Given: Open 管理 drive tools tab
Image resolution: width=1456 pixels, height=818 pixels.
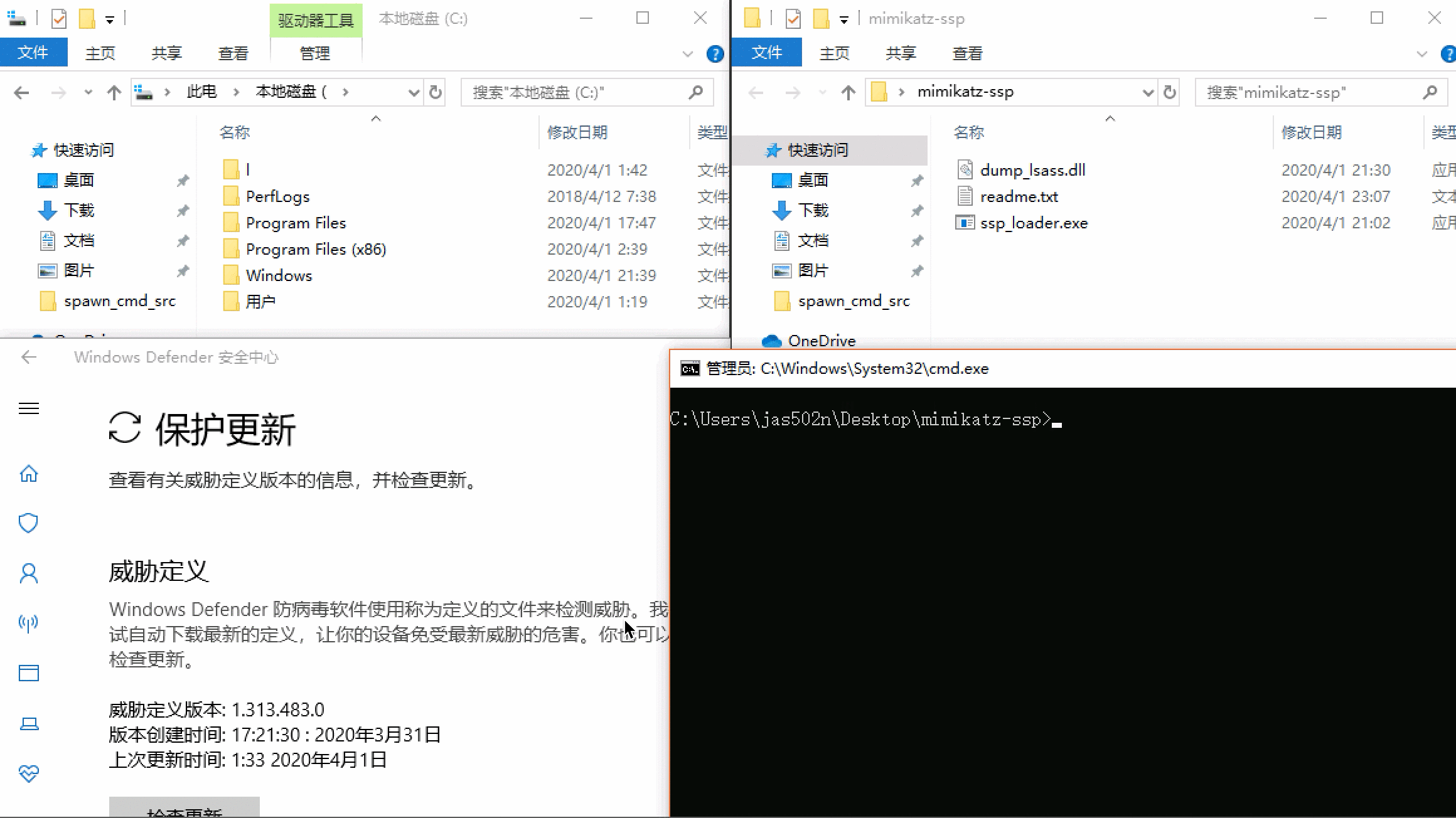Looking at the screenshot, I should [x=315, y=53].
